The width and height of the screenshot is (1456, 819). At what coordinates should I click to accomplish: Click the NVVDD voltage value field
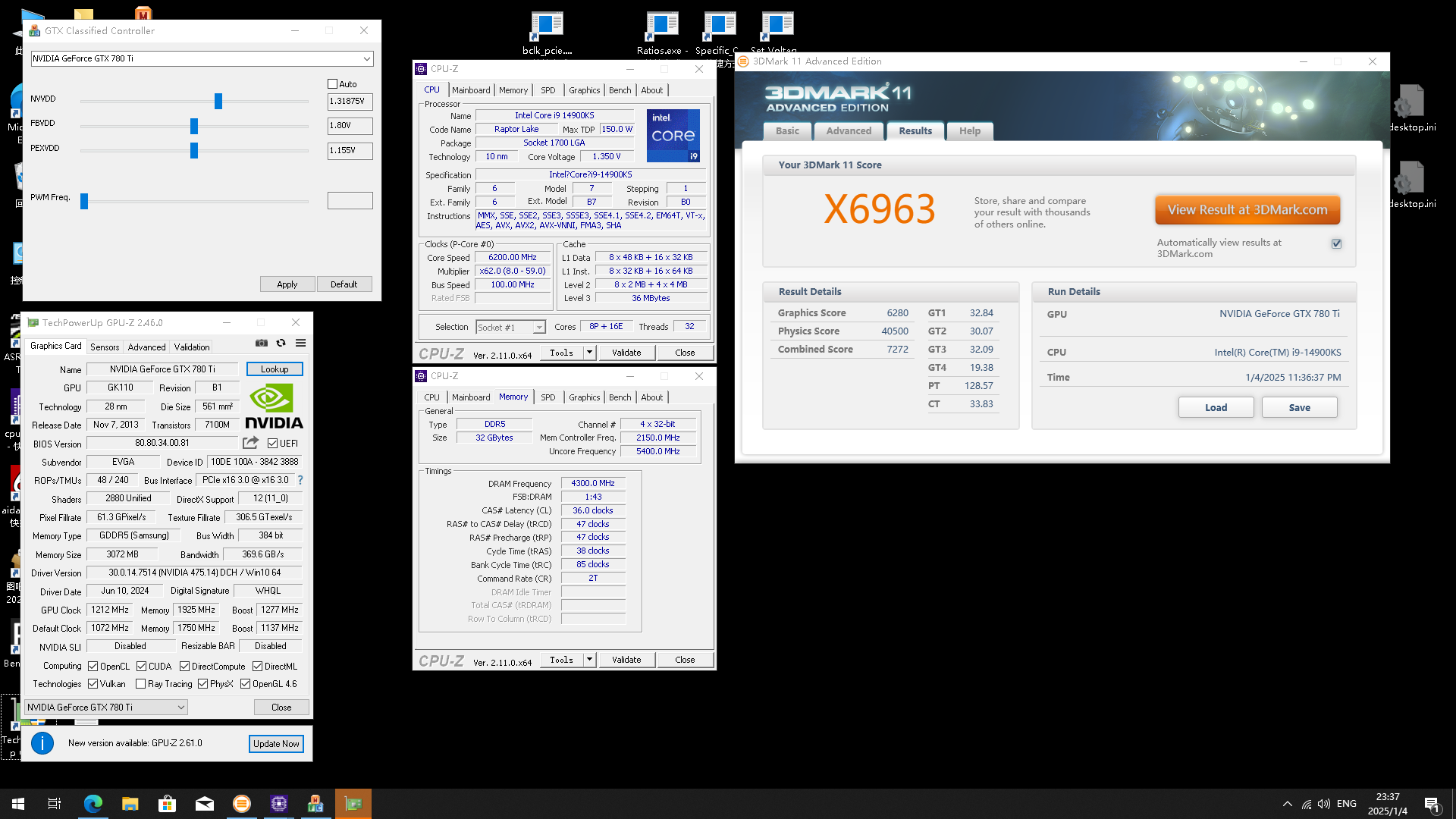click(x=350, y=102)
